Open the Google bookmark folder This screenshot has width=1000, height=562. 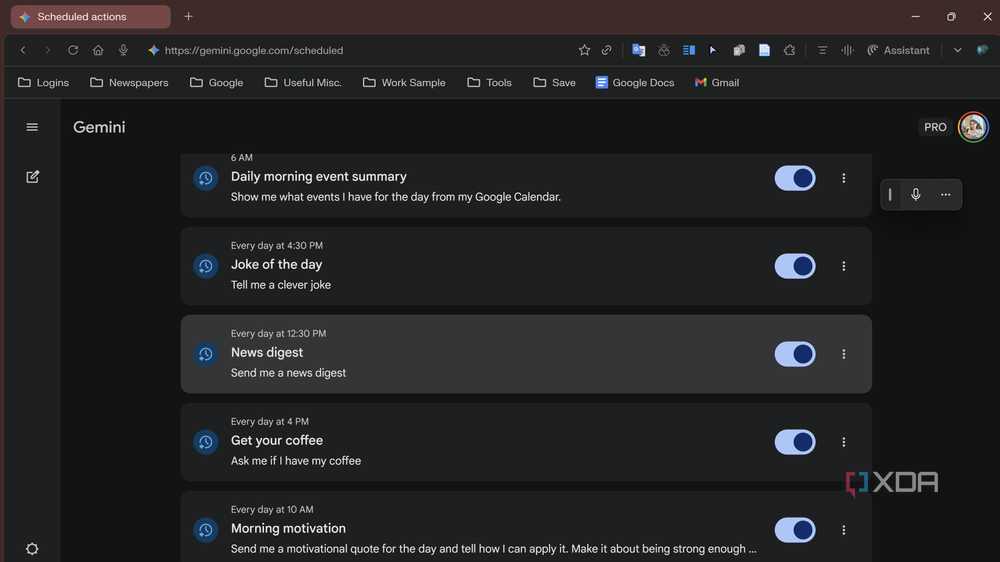coord(216,82)
